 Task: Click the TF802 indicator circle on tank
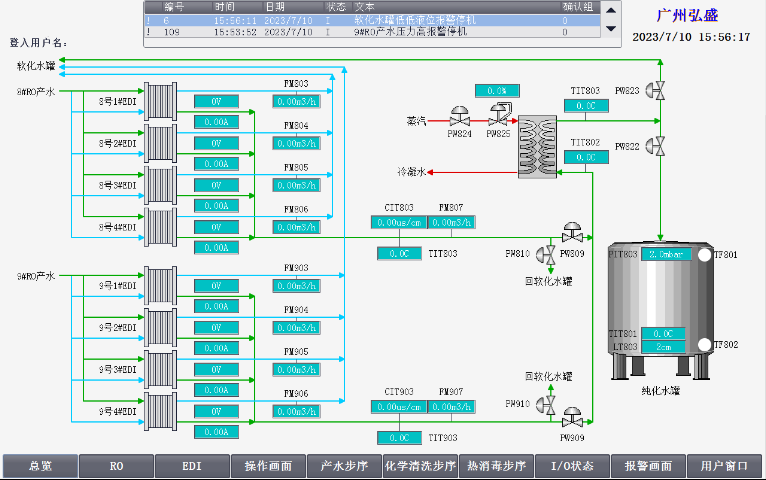(703, 345)
